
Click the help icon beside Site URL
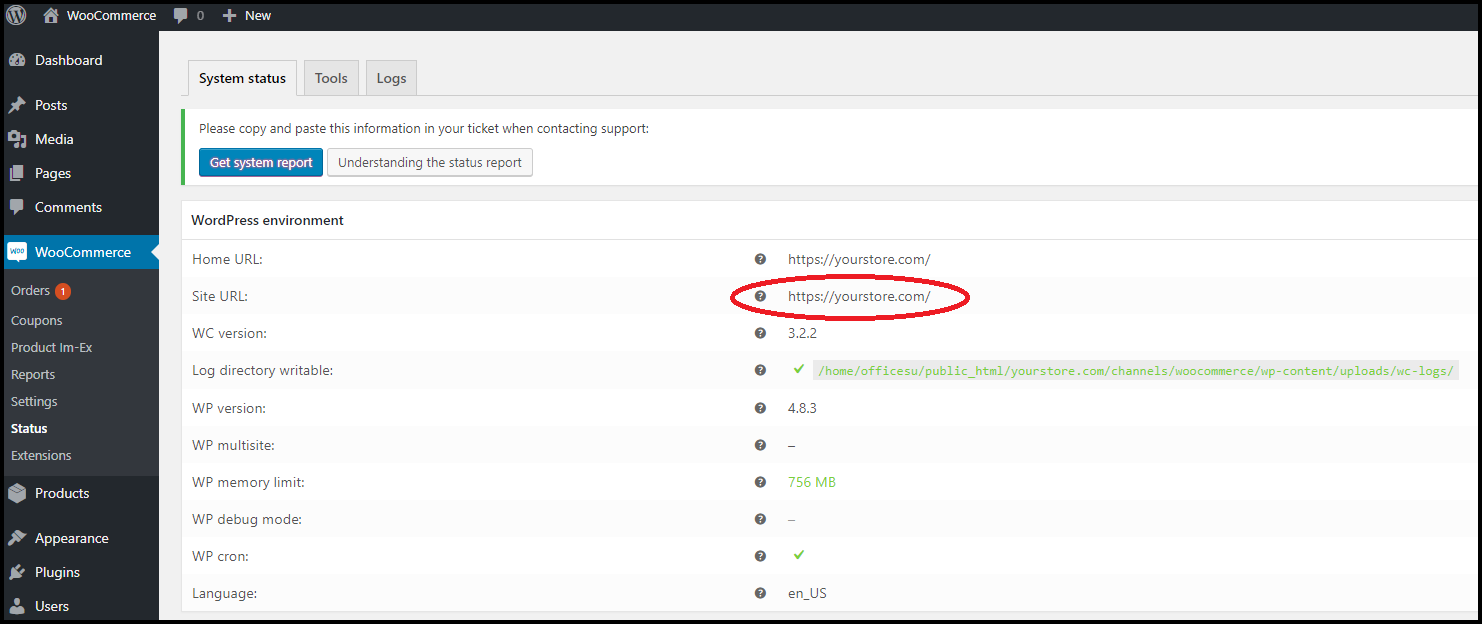(x=760, y=296)
